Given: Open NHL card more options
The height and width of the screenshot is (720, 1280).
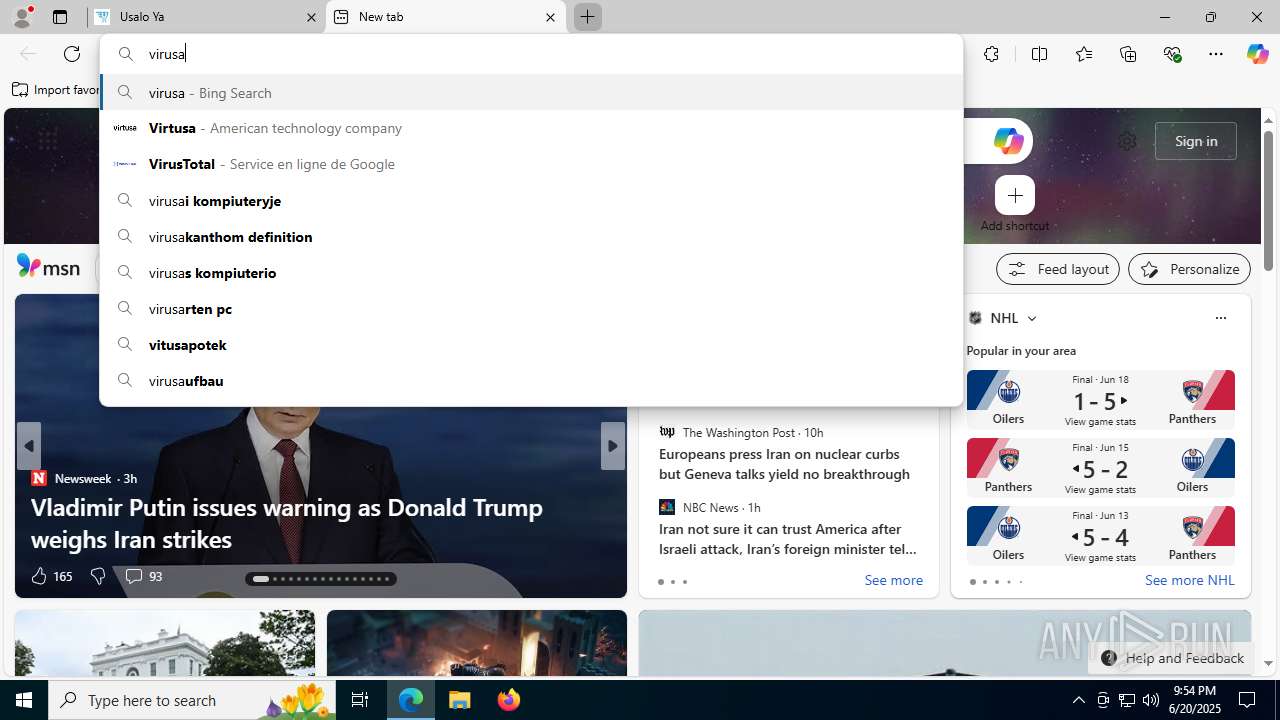Looking at the screenshot, I should (x=1220, y=318).
